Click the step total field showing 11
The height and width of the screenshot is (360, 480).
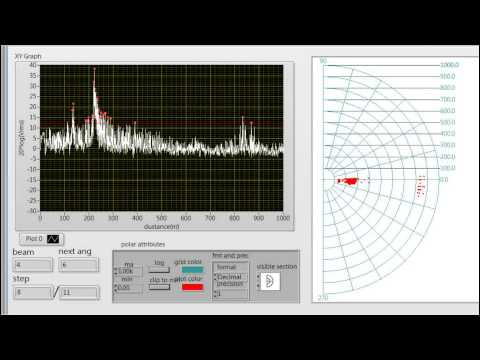coord(80,293)
